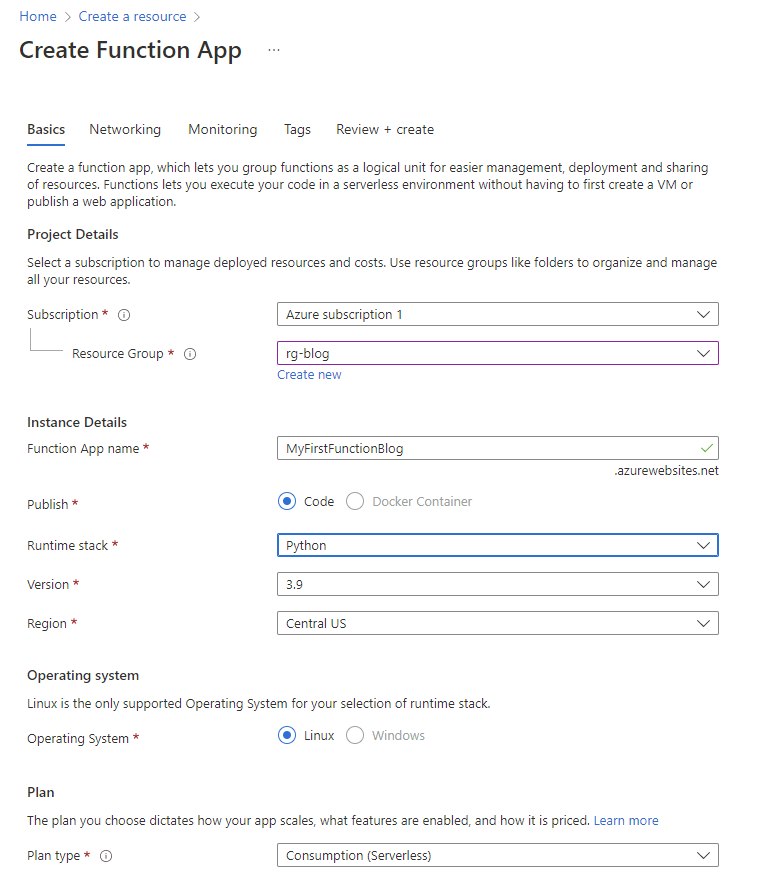The image size is (780, 896).
Task: Switch to the Networking tab
Action: [x=124, y=129]
